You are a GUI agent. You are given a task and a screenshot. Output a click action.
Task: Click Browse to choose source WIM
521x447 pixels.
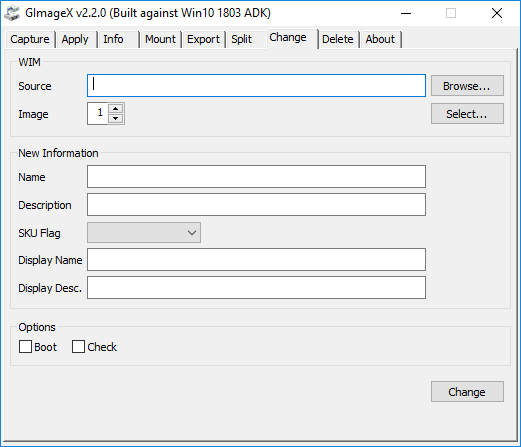(x=467, y=86)
